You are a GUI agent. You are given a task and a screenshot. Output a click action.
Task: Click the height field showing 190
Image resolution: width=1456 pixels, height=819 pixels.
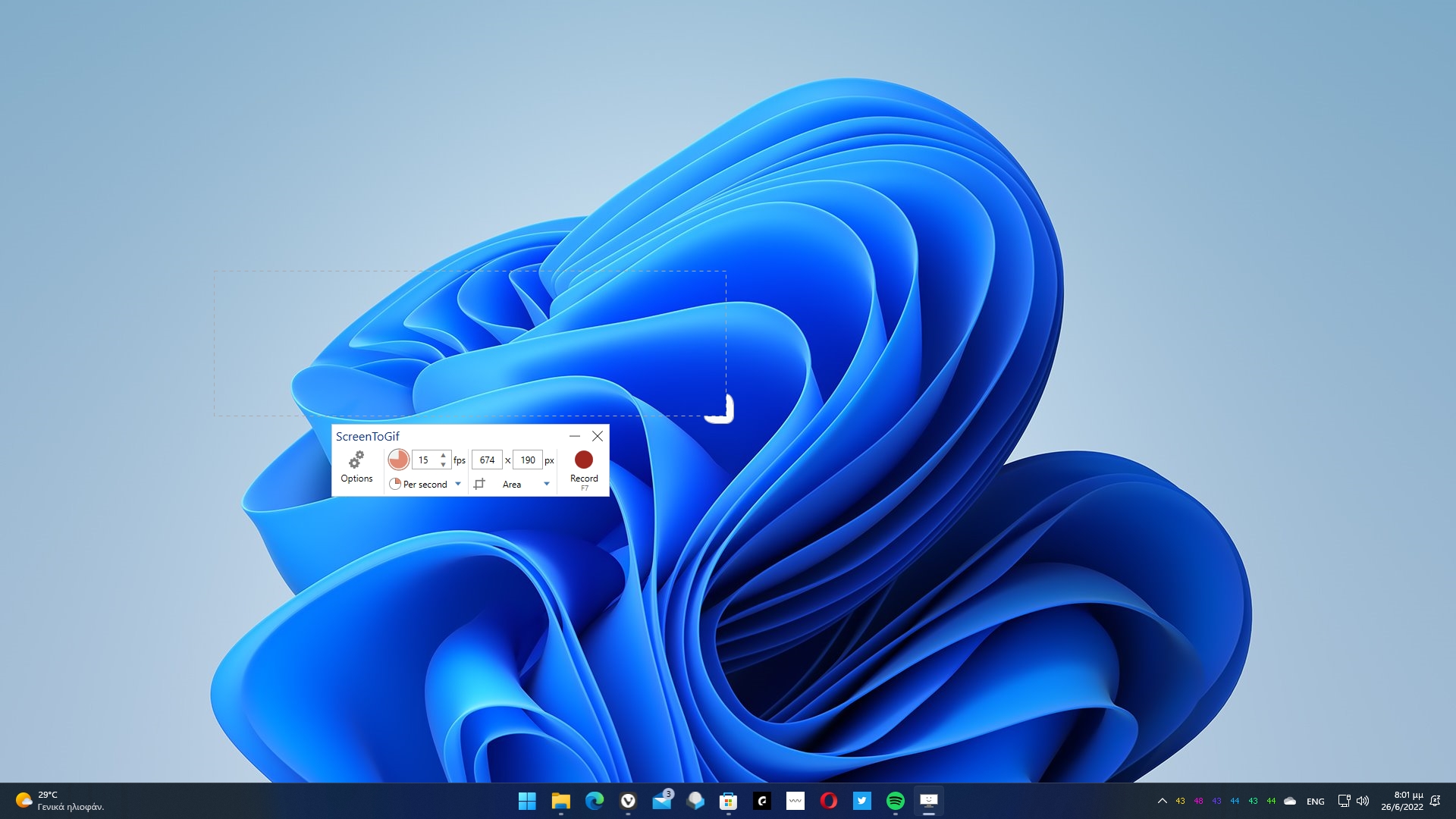tap(528, 460)
